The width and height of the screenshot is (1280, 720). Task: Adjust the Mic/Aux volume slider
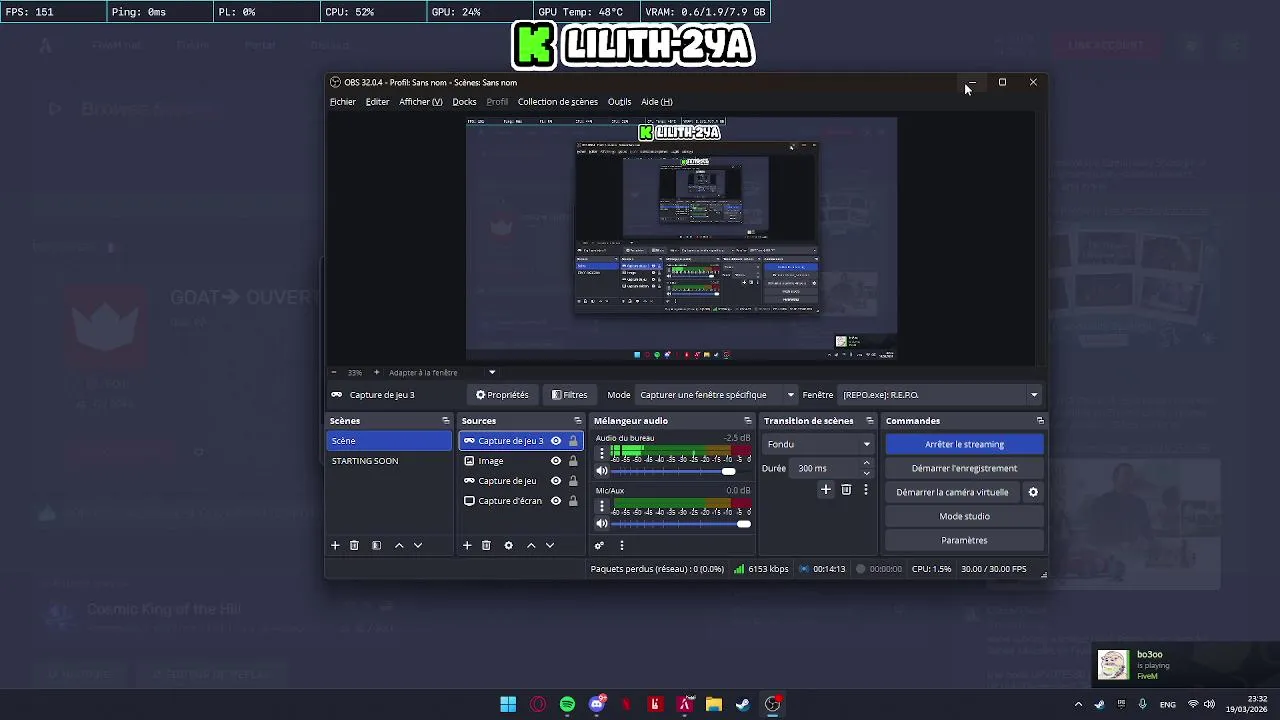tap(743, 524)
